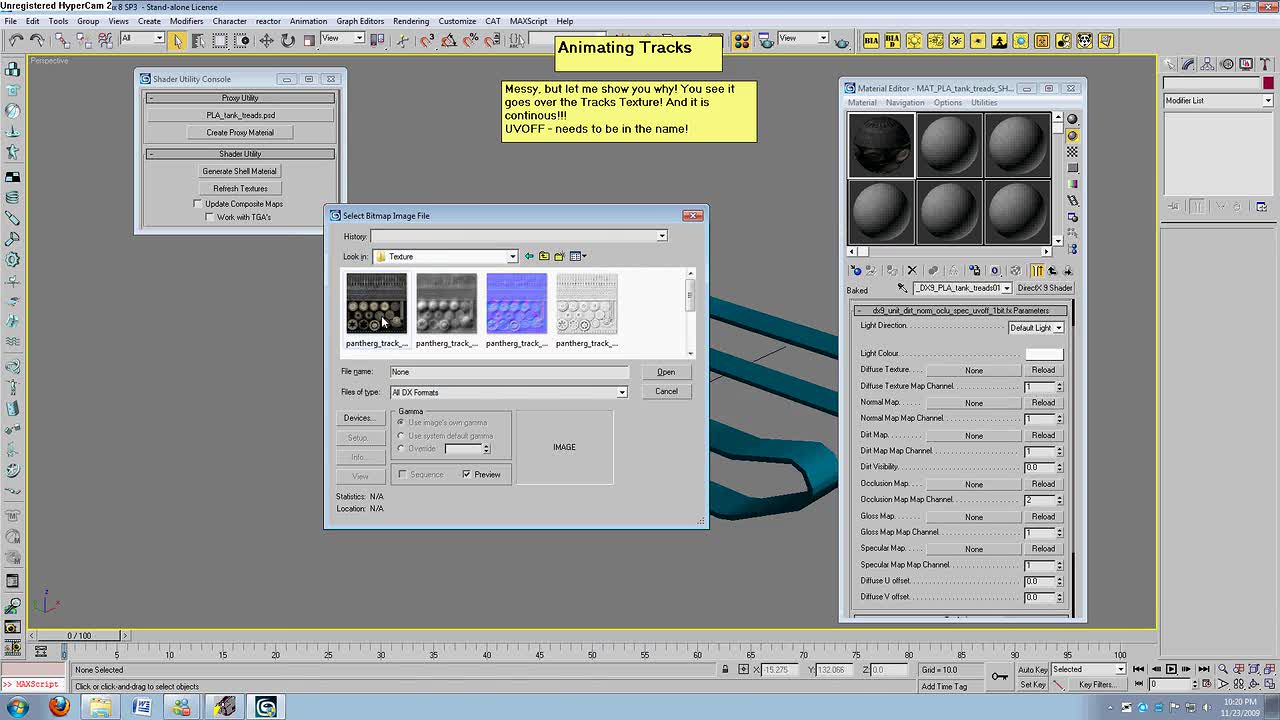This screenshot has height=720, width=1280.
Task: Click Play Animation in the time controls
Action: 1172,669
